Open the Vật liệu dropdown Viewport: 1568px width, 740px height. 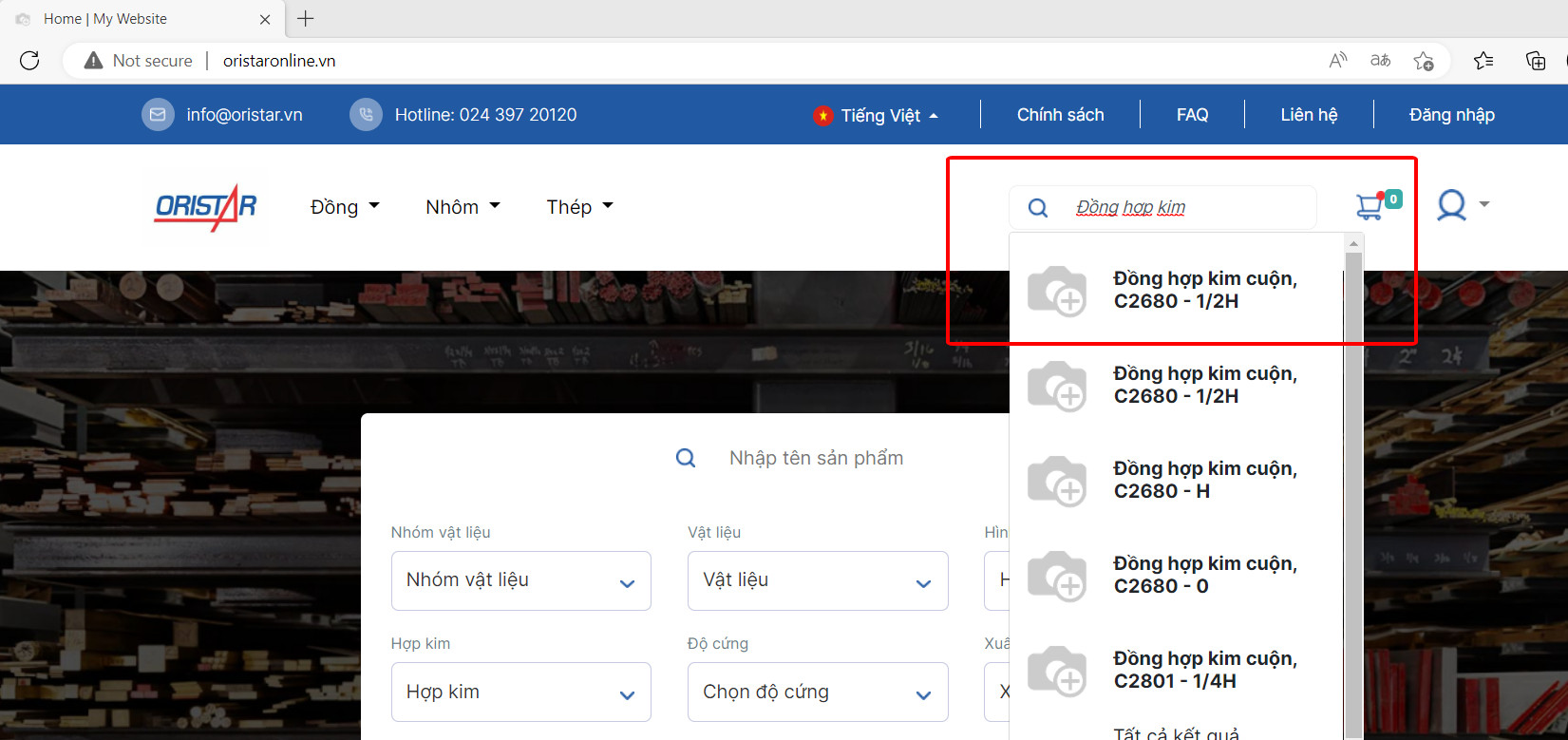click(x=818, y=580)
